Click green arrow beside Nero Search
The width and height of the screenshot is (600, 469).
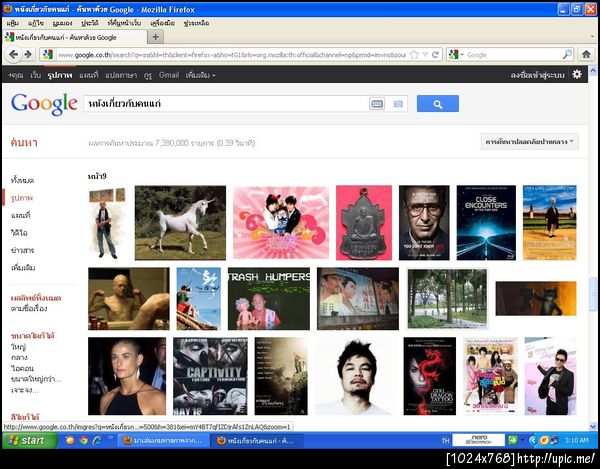[513, 440]
